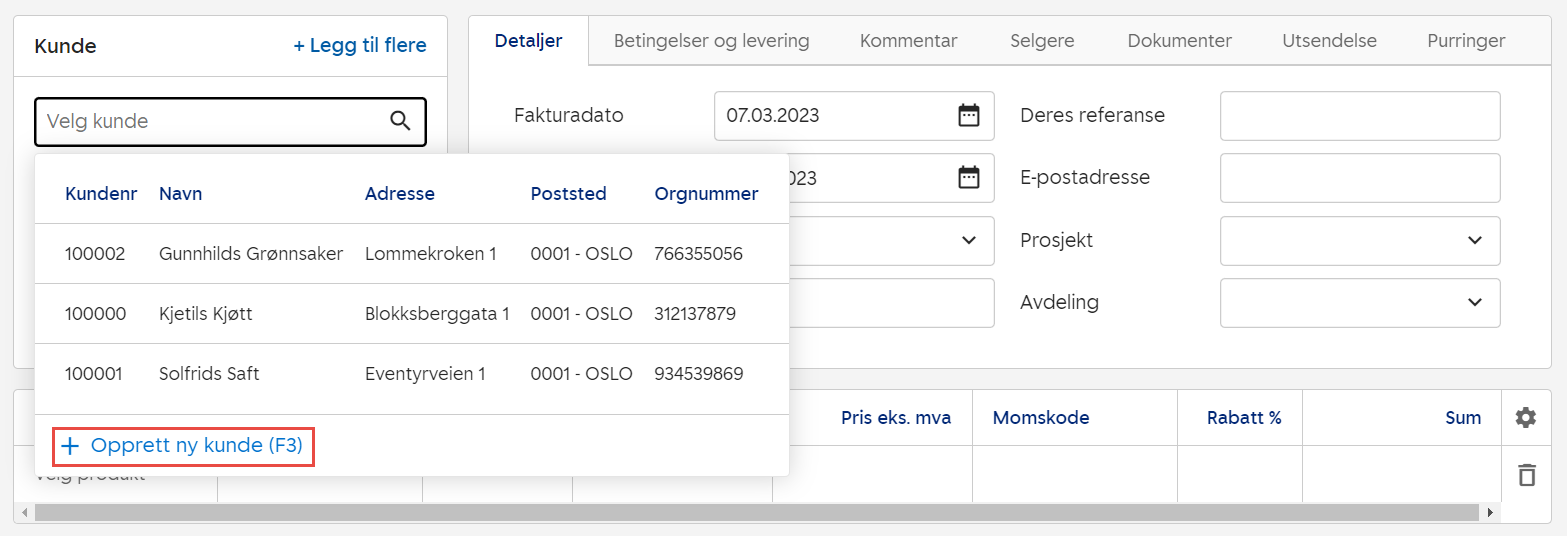1567x536 pixels.
Task: Click the Legg til flere link
Action: (359, 46)
